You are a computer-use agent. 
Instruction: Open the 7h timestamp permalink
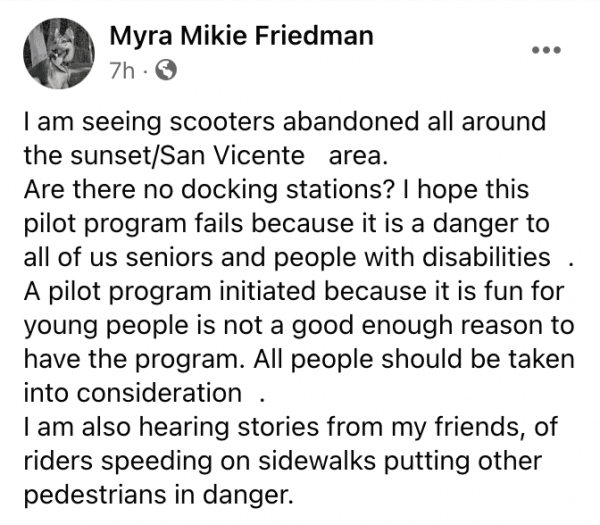122,71
